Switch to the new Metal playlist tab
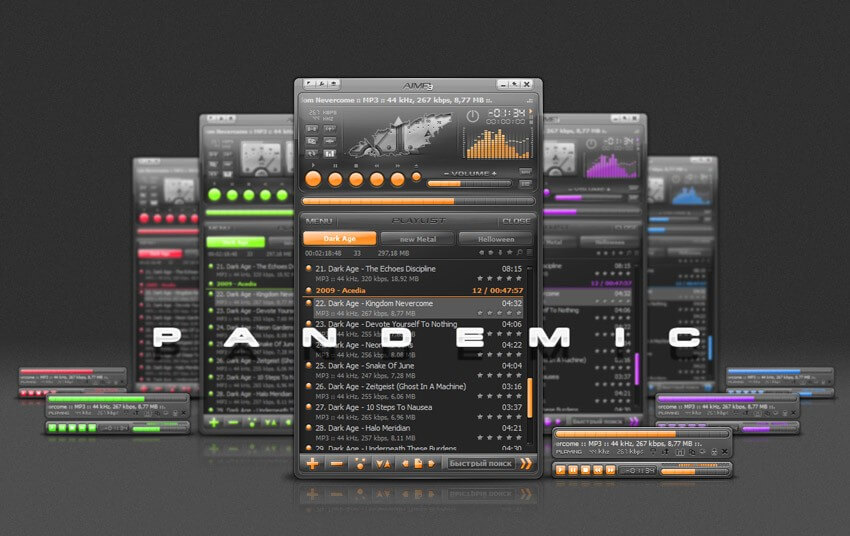Viewport: 850px width, 536px height. [x=417, y=239]
